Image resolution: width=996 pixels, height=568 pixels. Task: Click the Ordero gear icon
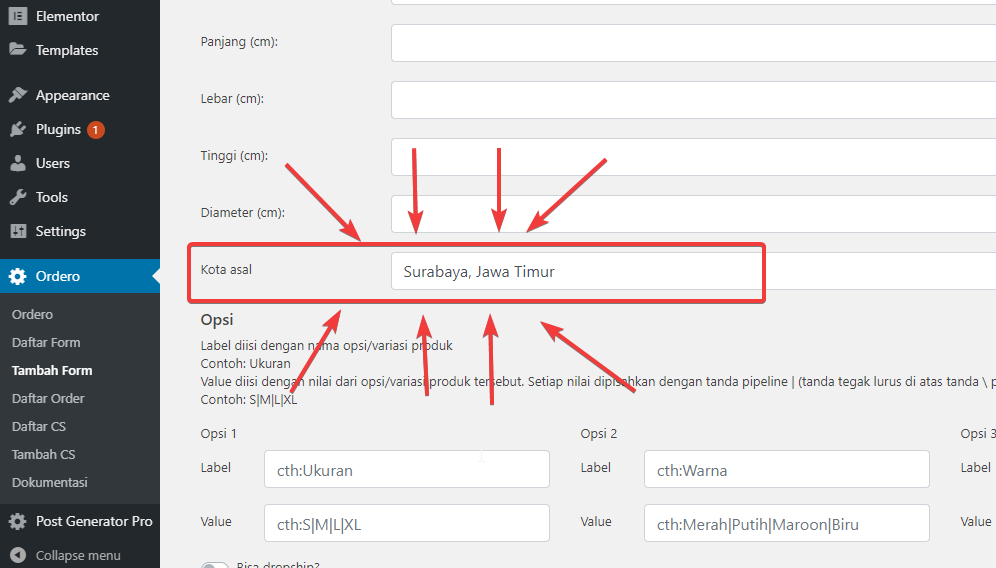18,276
